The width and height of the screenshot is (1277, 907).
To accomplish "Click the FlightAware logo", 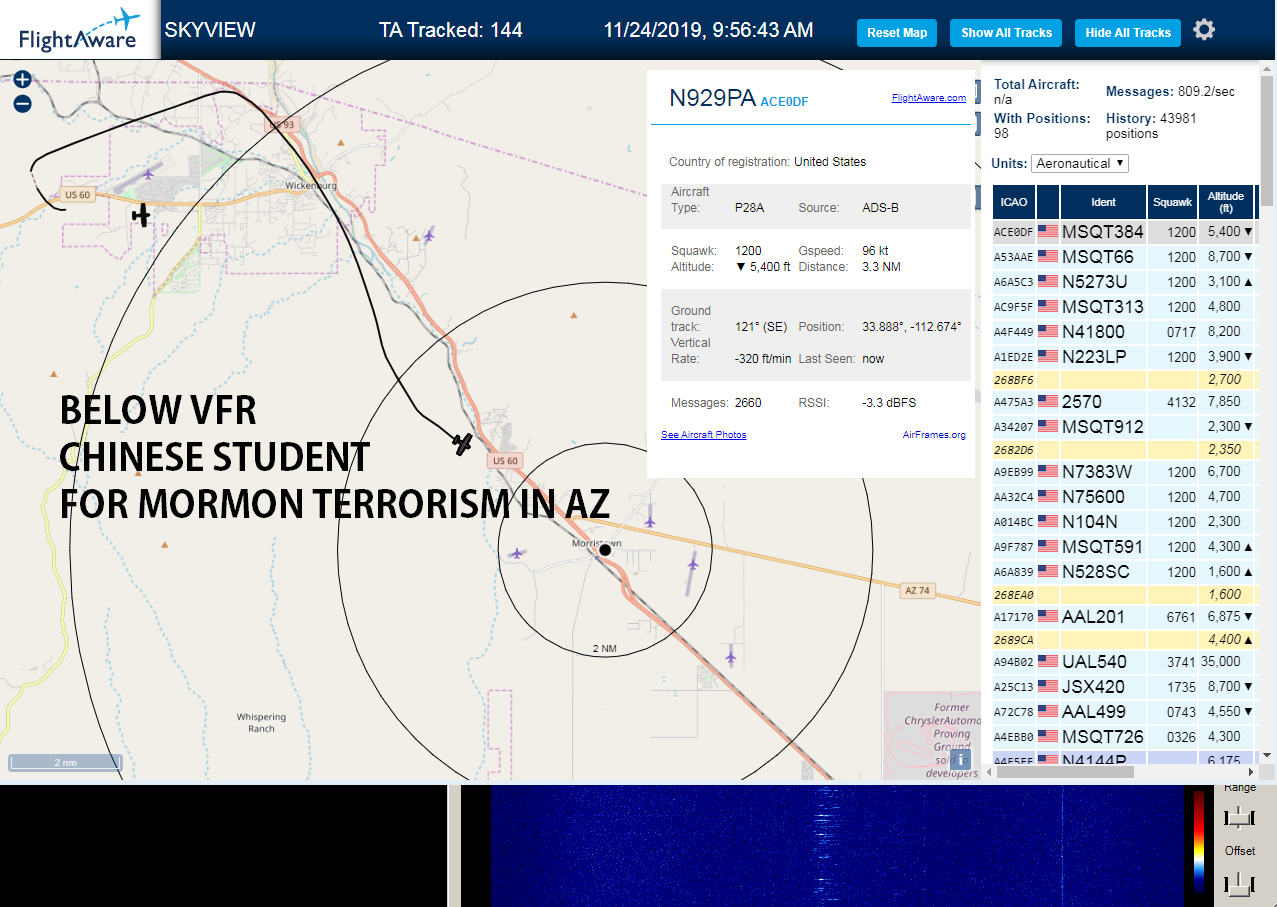I will 79,29.
